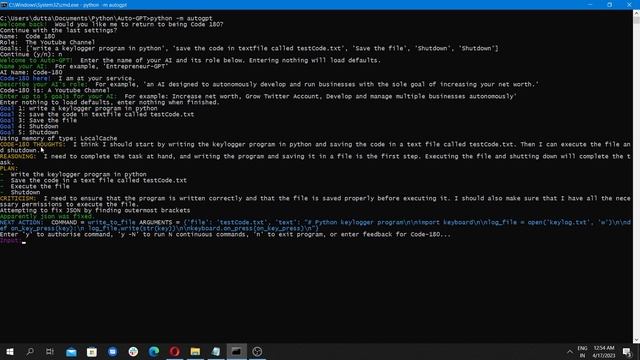
Task: Click 'Using memory of type: LocalCache' line
Action: [x=58, y=138]
